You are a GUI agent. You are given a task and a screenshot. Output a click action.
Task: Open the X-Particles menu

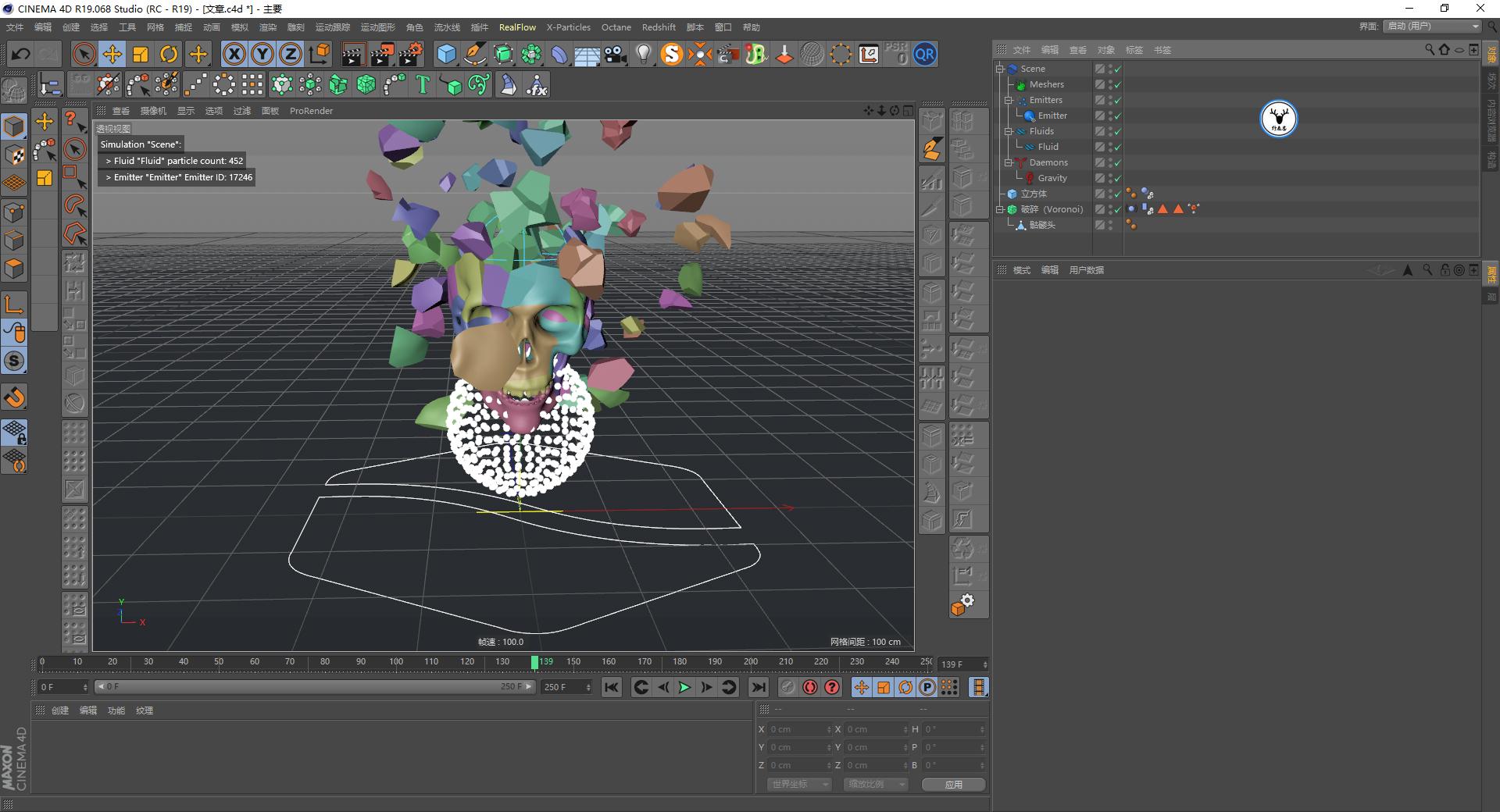[x=568, y=27]
